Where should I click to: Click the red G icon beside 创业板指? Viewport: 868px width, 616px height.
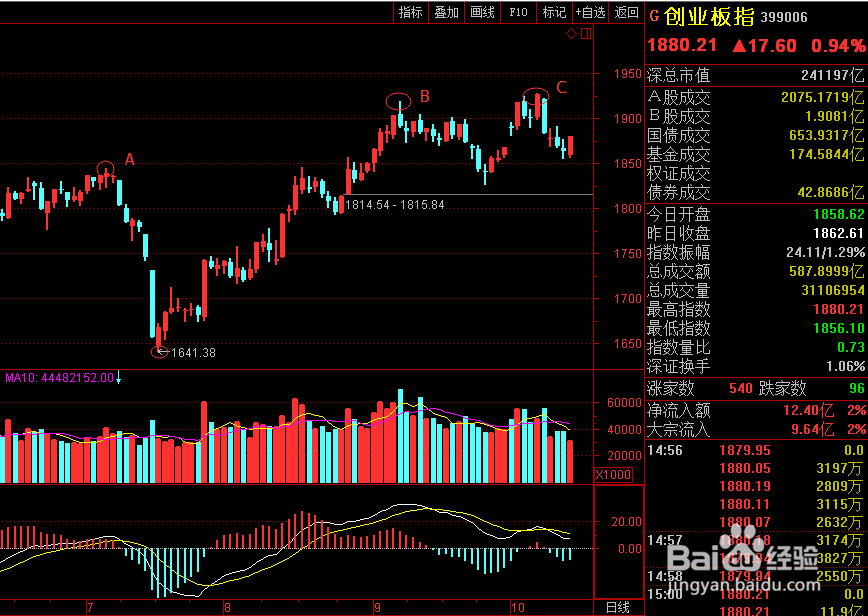(x=654, y=17)
